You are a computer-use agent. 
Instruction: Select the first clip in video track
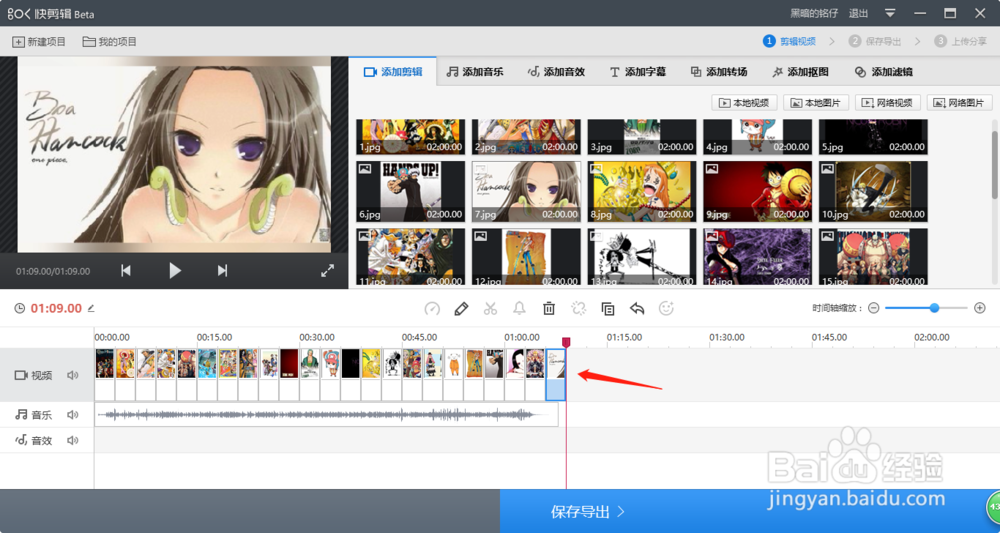click(x=105, y=374)
